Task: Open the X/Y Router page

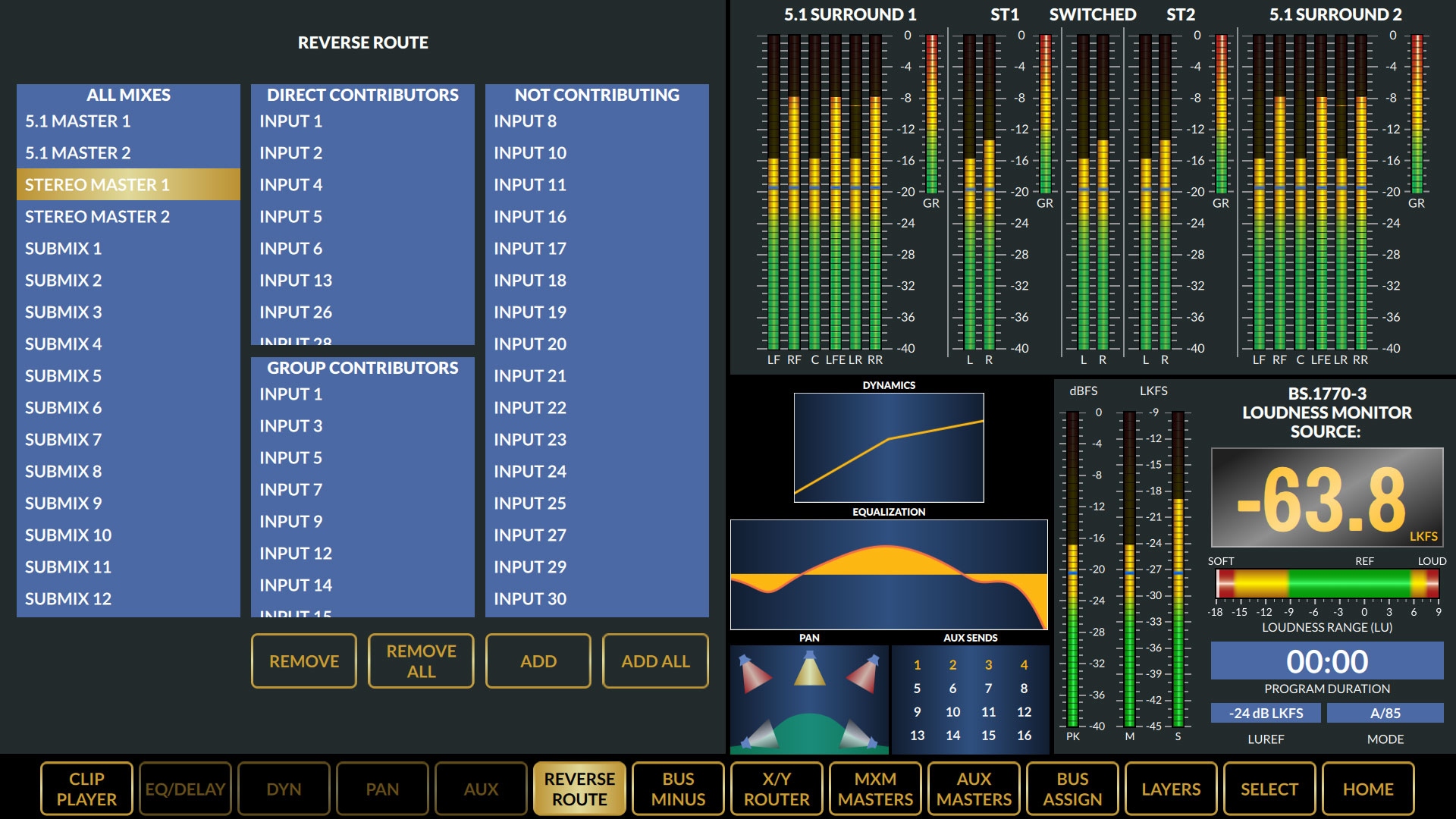Action: [x=777, y=789]
